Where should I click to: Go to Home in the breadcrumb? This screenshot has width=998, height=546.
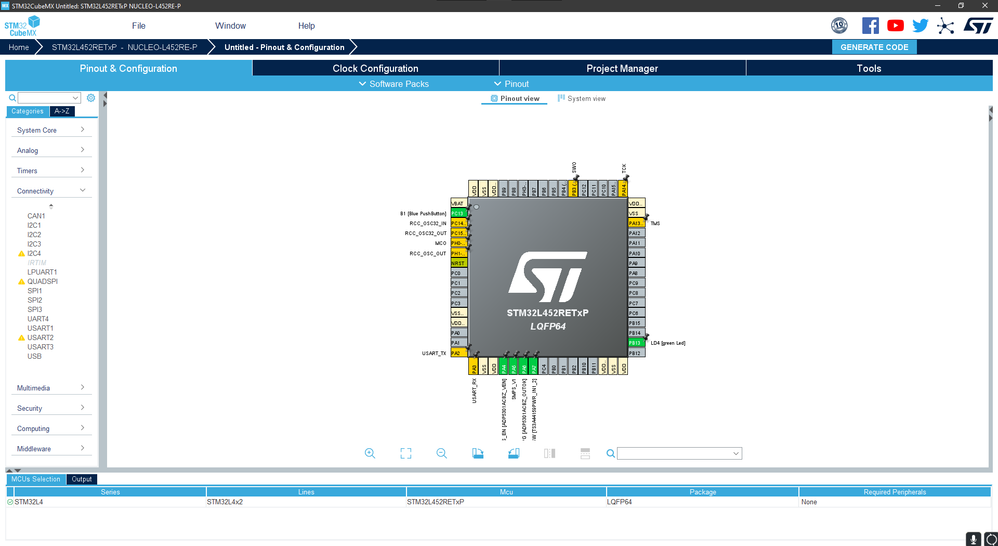(18, 47)
